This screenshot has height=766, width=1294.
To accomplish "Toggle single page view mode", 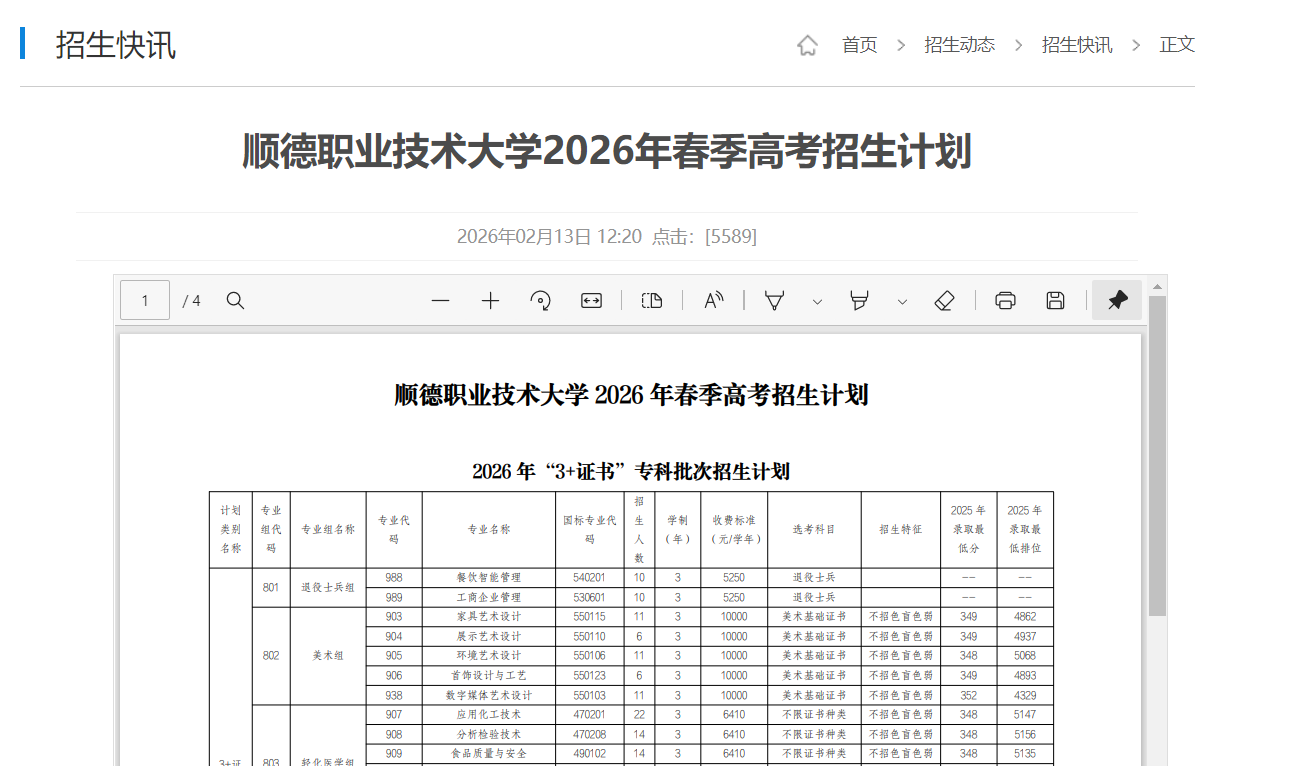I will pos(653,300).
